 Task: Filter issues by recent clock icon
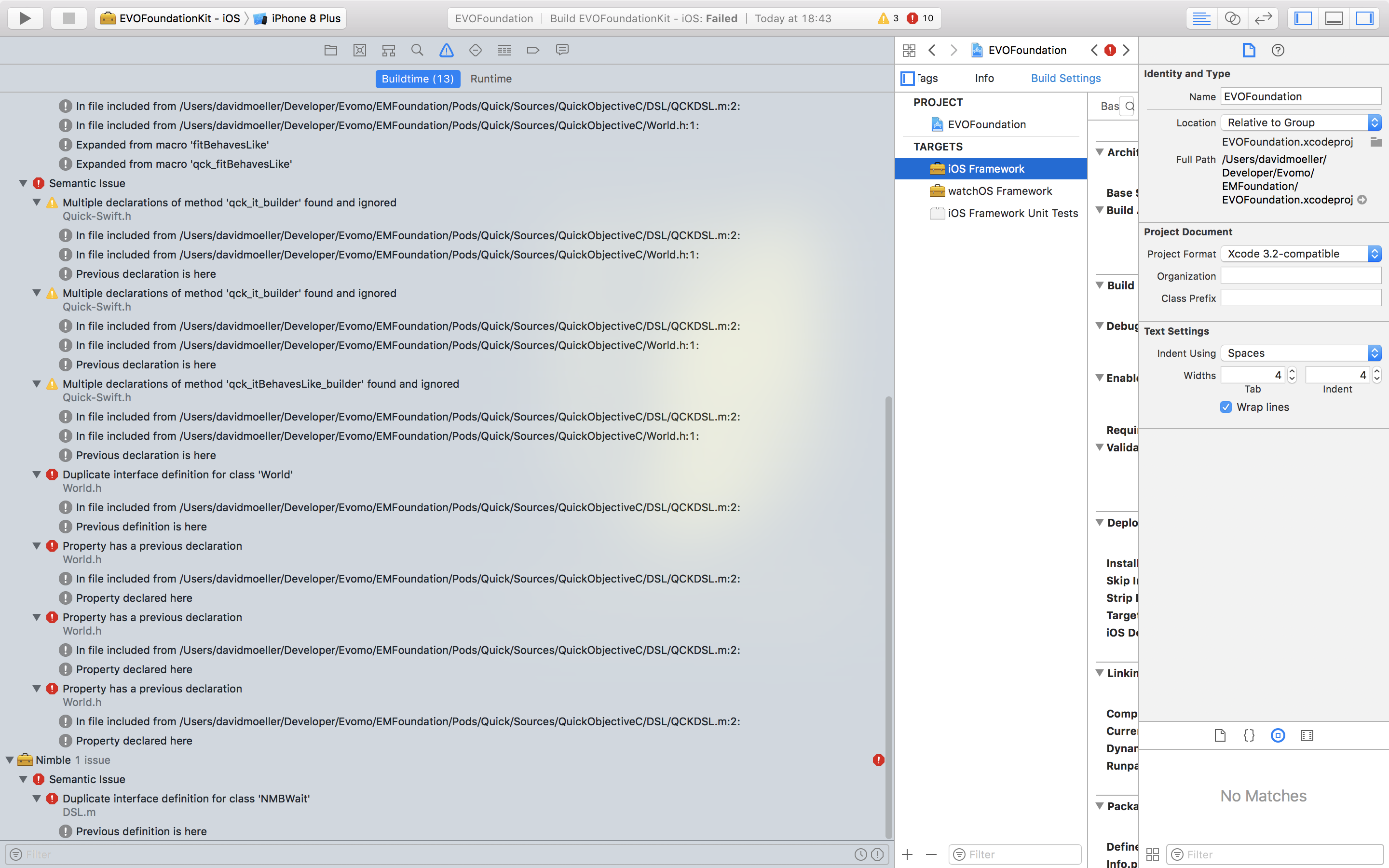(x=861, y=854)
